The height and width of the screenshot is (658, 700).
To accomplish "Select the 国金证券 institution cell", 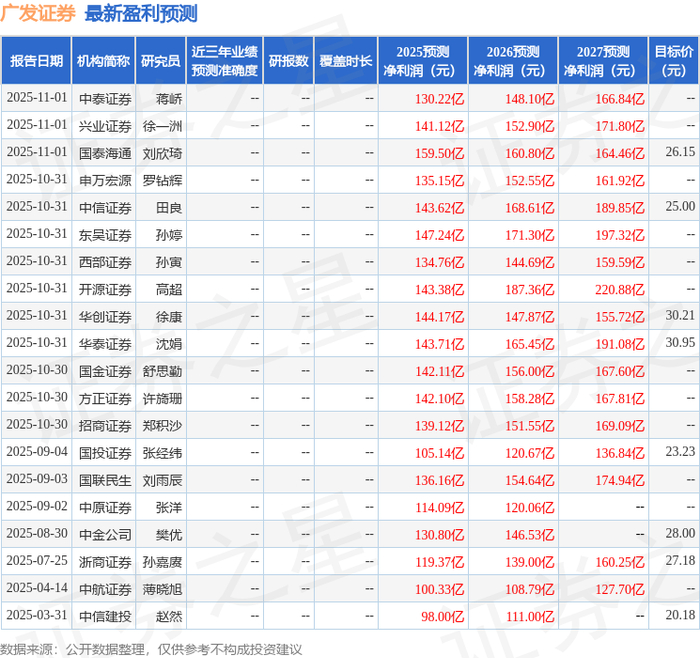I will (105, 371).
